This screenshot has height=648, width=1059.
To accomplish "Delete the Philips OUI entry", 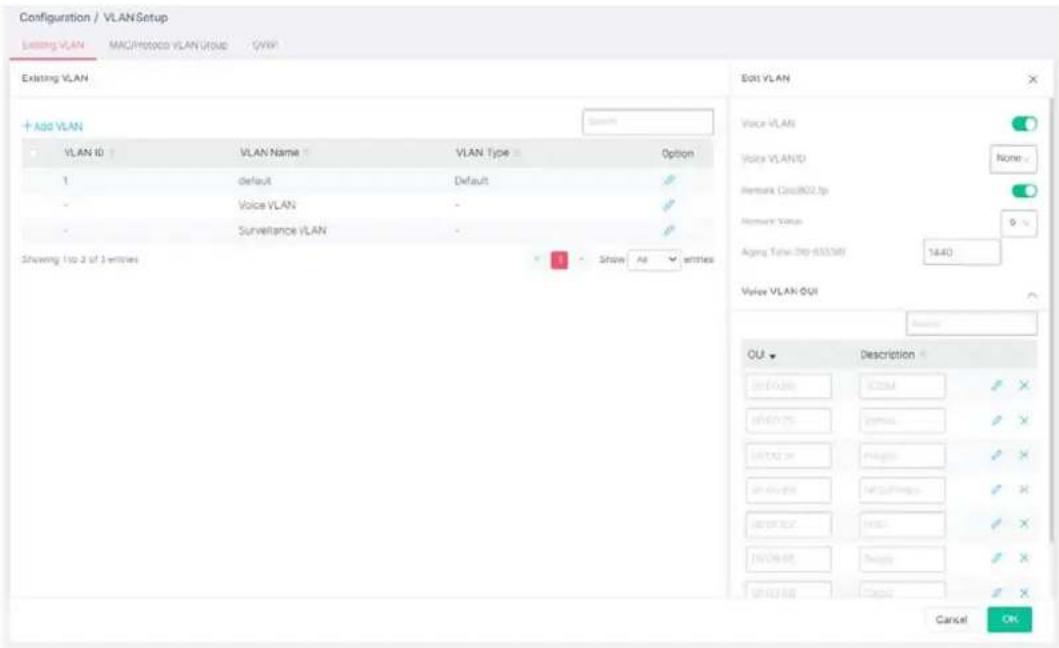I will (1024, 455).
